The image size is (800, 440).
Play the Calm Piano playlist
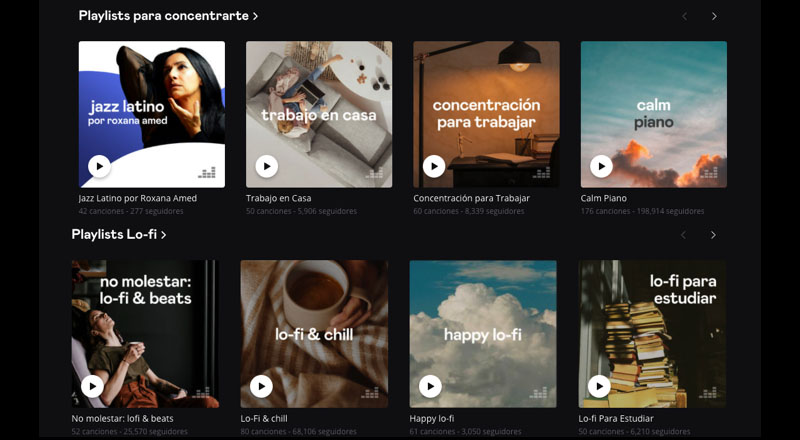click(601, 166)
